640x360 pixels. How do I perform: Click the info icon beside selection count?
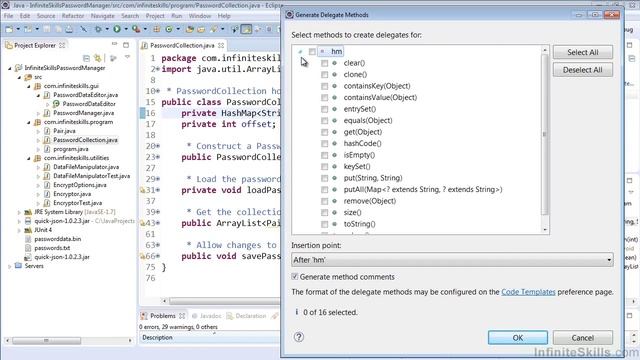click(297, 312)
